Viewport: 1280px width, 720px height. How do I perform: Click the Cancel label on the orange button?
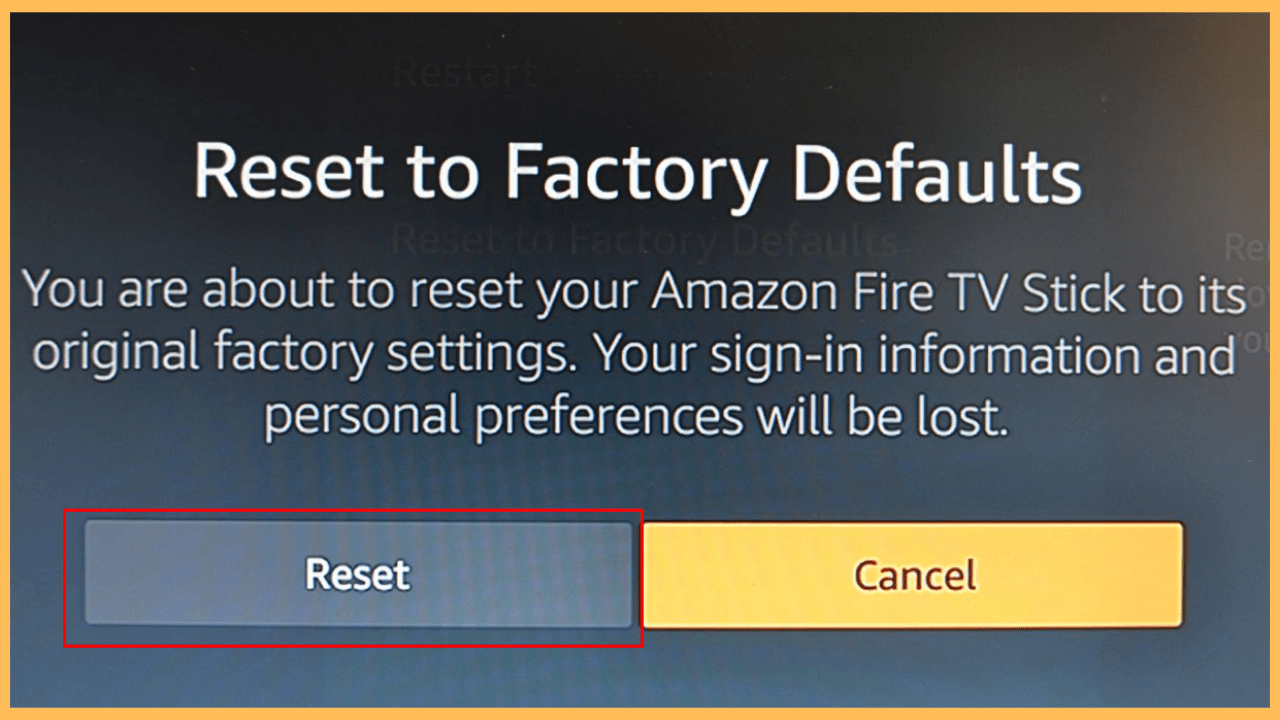[913, 574]
